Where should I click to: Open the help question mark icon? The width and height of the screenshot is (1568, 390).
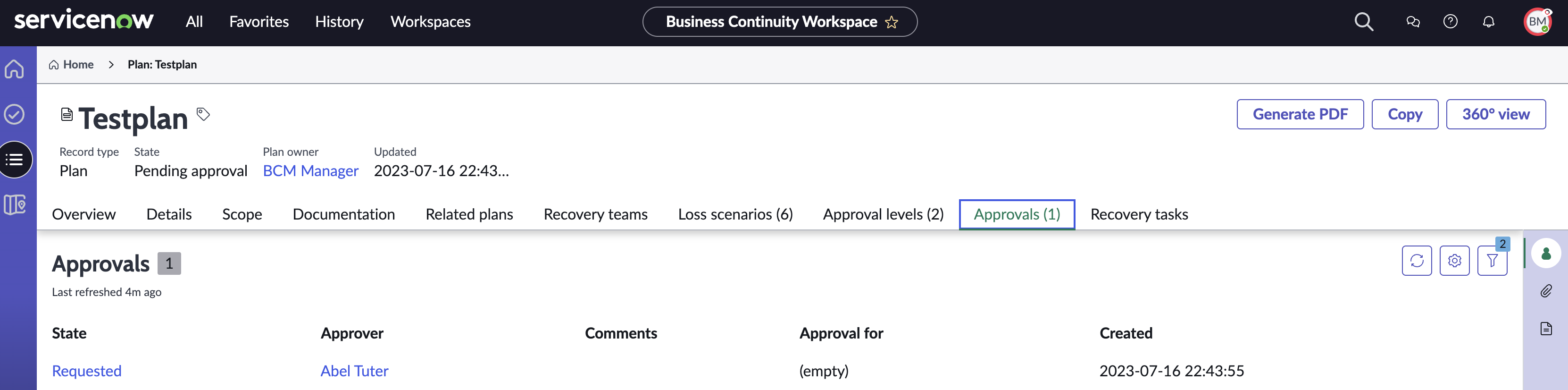tap(1451, 22)
